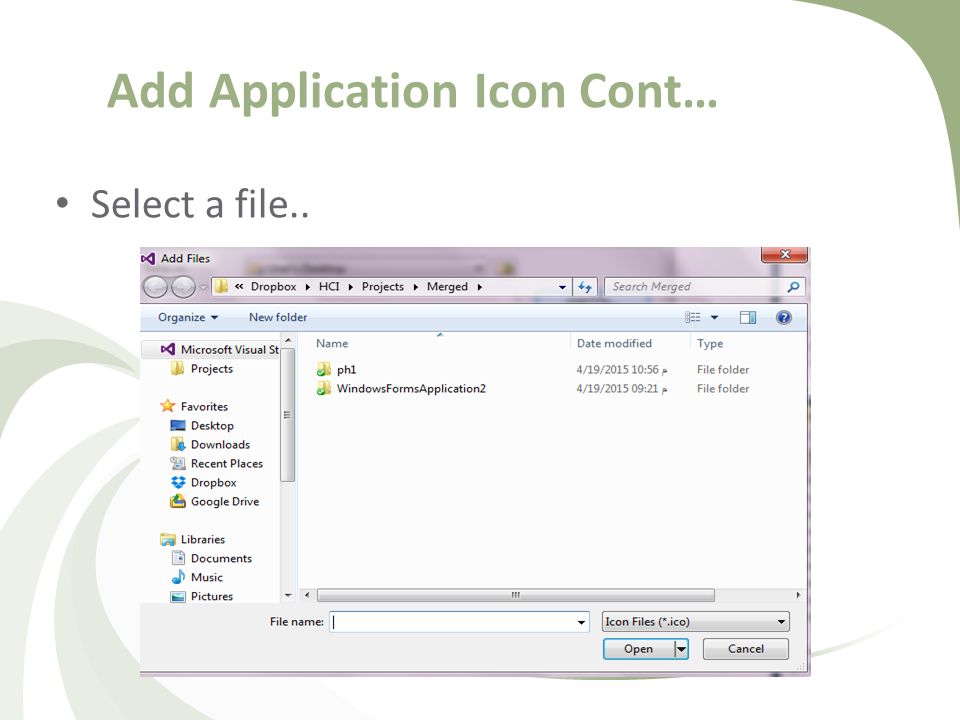960x720 pixels.
Task: Click the file list scroll right arrow
Action: coord(798,595)
